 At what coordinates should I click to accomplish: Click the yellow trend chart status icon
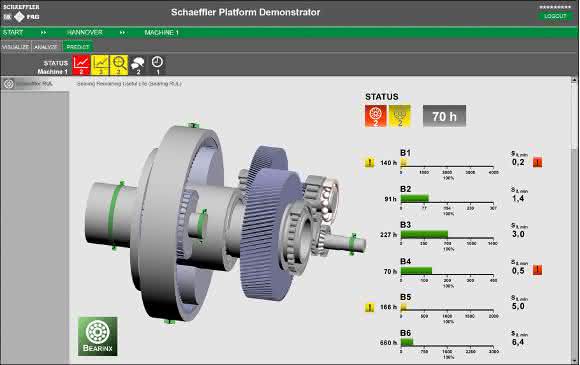tap(100, 65)
